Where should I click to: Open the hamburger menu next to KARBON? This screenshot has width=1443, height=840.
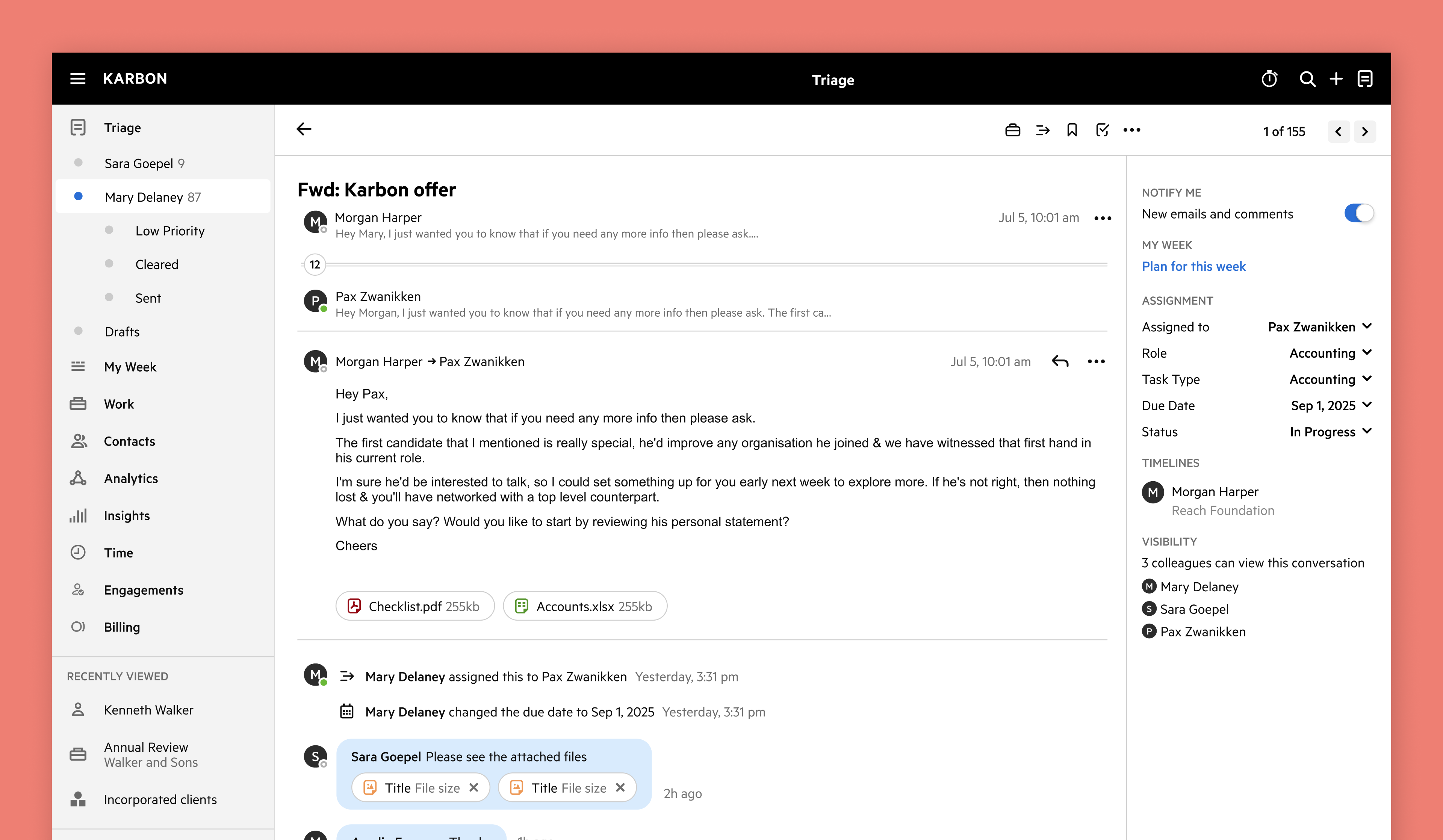(78, 79)
